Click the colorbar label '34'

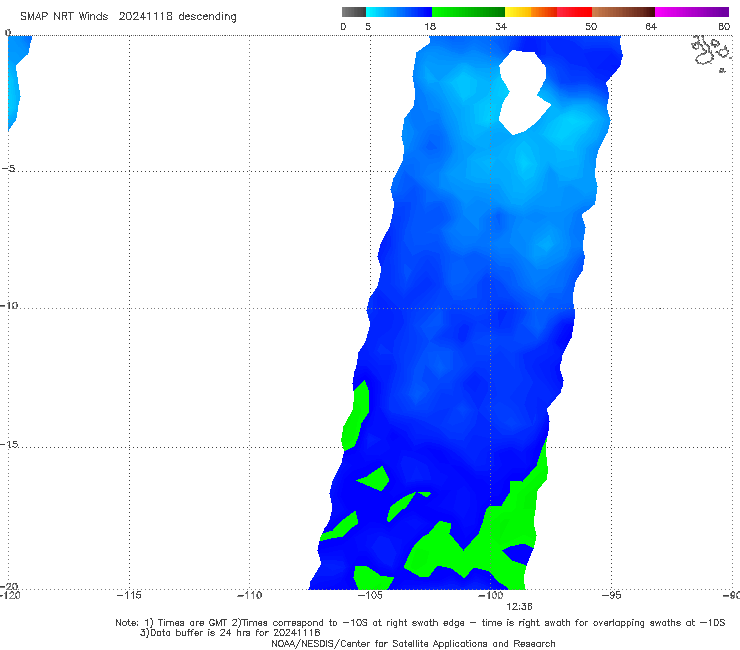point(501,26)
